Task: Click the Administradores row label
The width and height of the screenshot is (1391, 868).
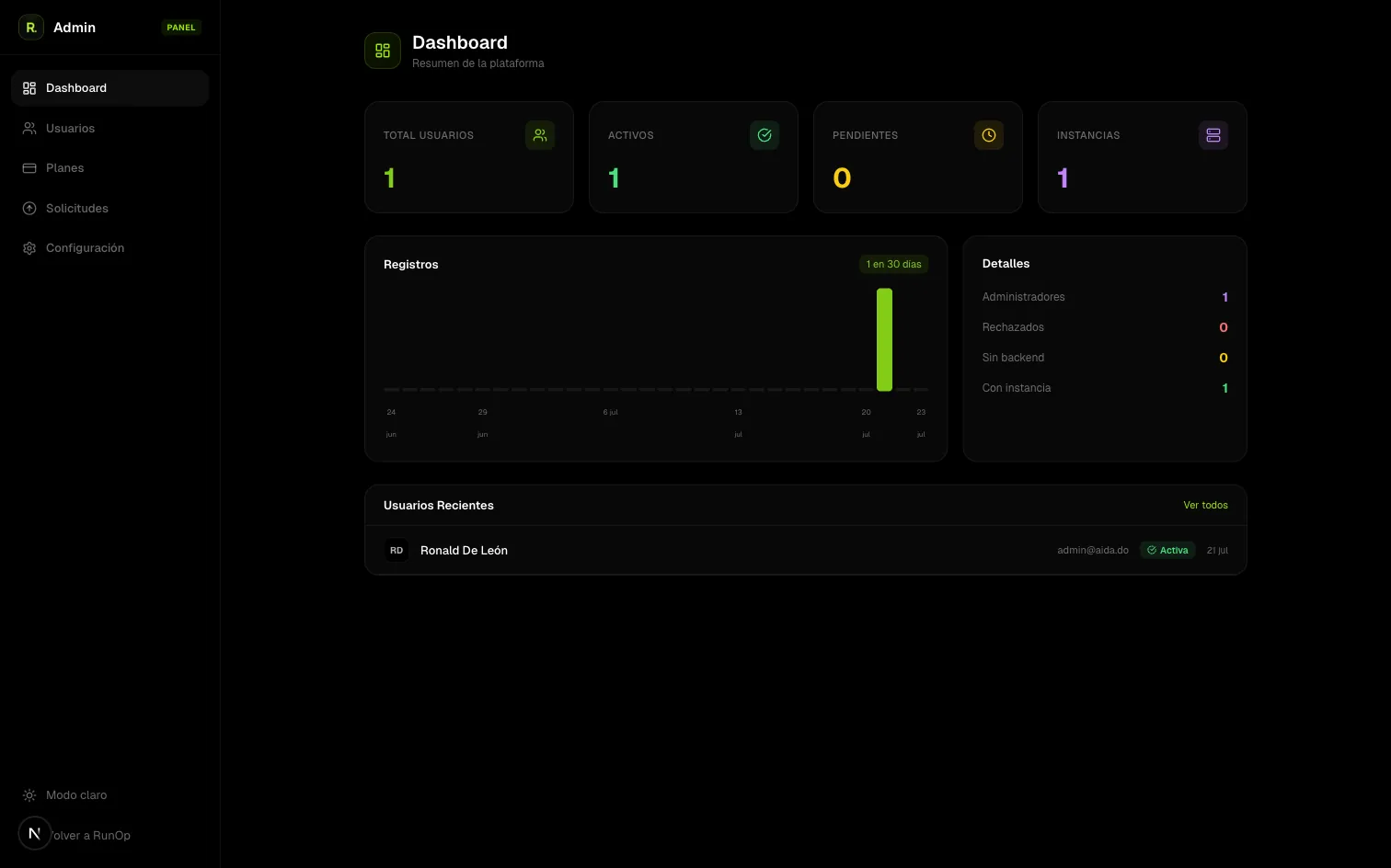Action: (1023, 297)
